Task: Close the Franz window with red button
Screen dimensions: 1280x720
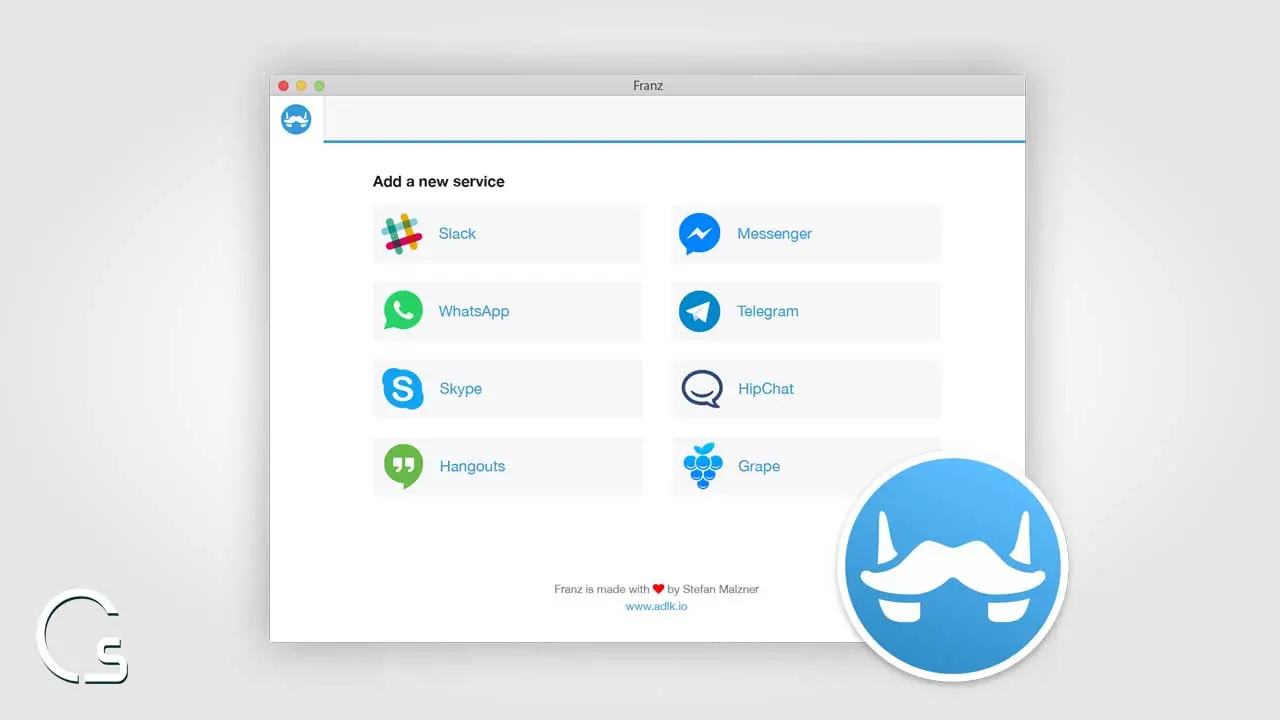Action: tap(283, 86)
